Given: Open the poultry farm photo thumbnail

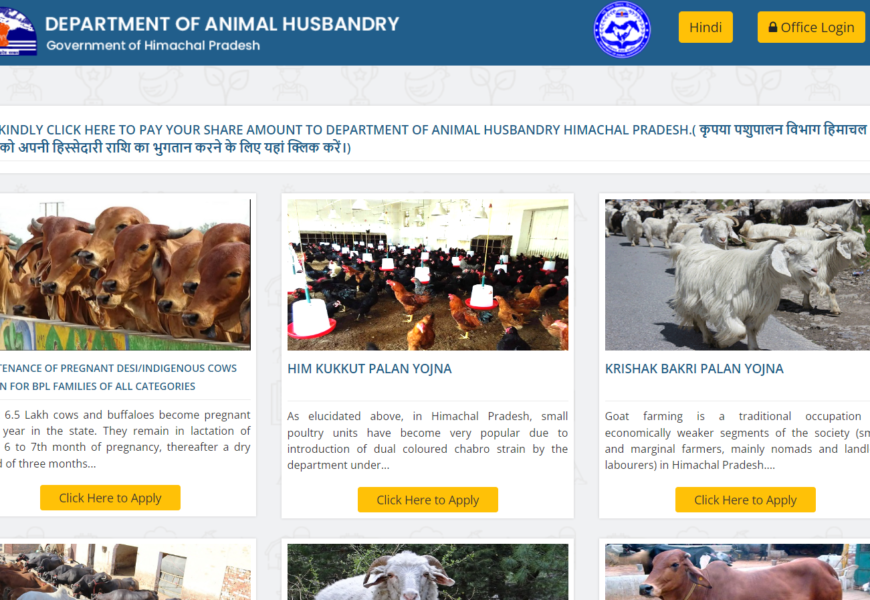Looking at the screenshot, I should pyautogui.click(x=427, y=275).
